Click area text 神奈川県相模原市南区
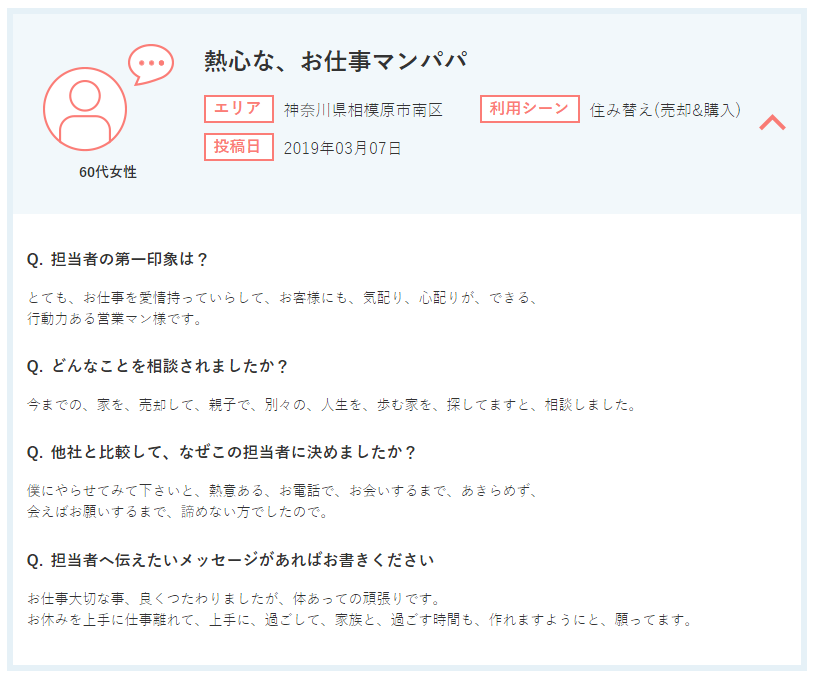 click(363, 110)
